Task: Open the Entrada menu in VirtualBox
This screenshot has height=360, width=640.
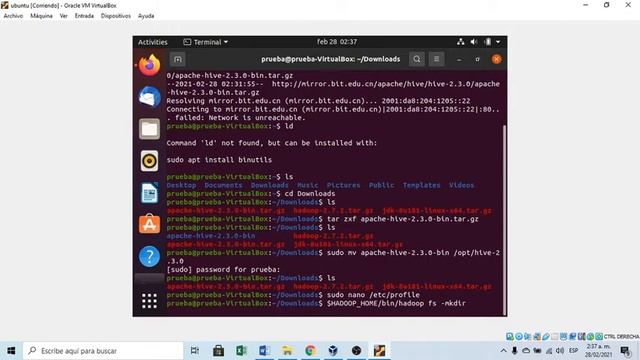Action: pyautogui.click(x=84, y=16)
